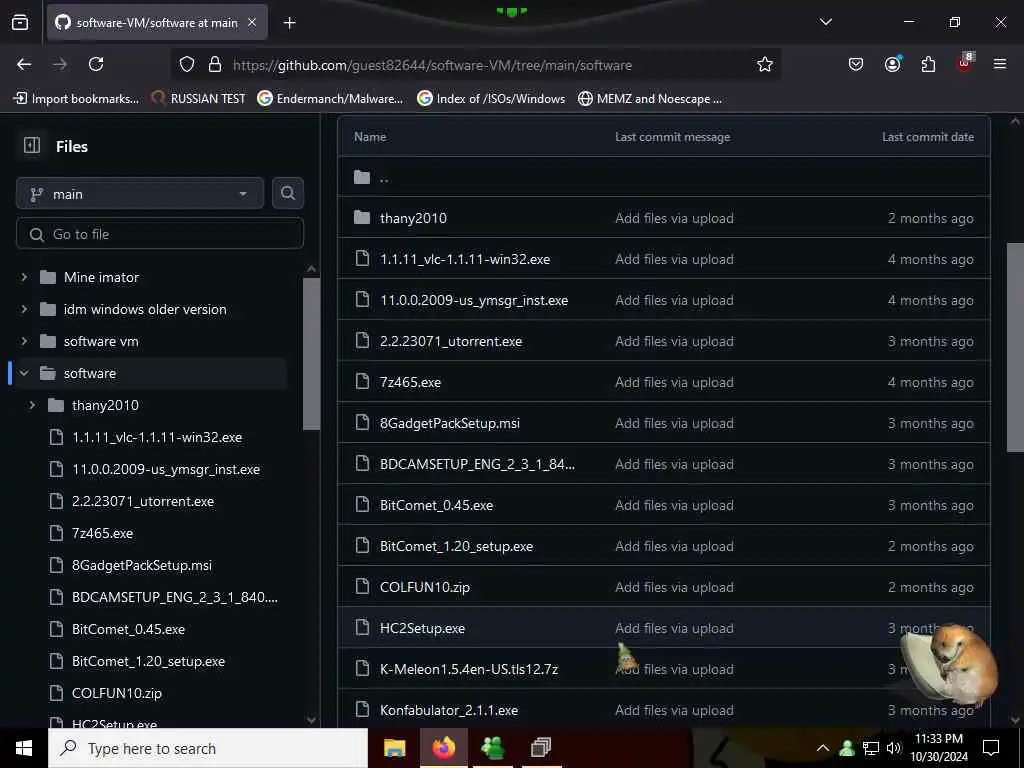Open the notification center icon
Screen dimensions: 1024x768
(x=991, y=748)
